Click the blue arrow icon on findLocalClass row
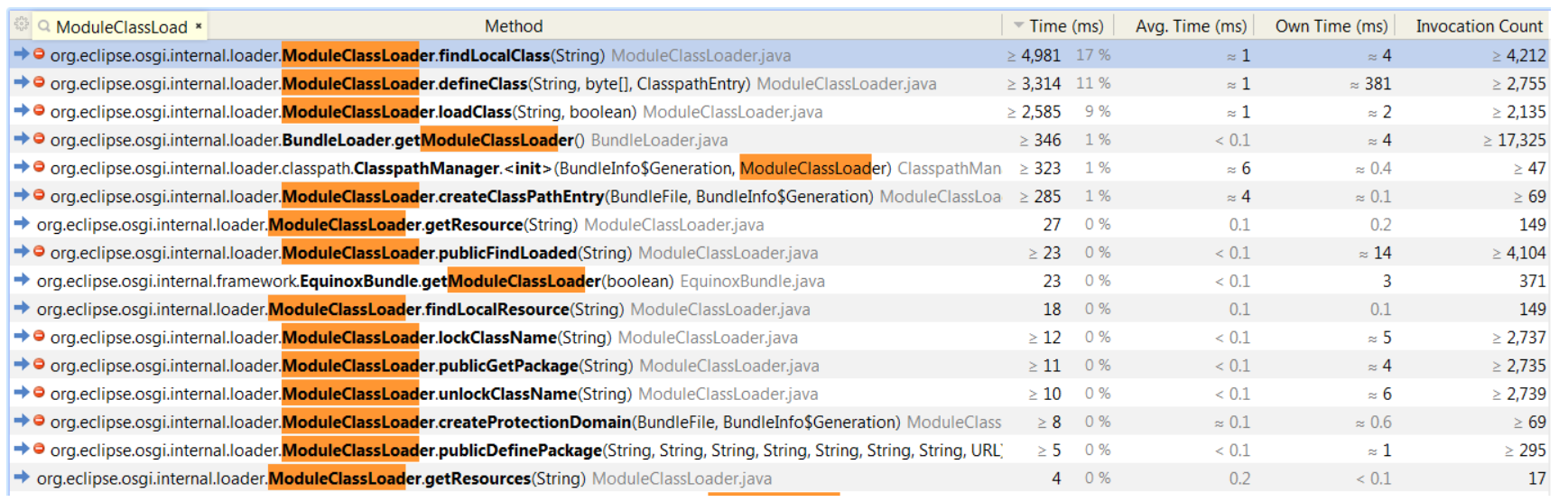1568x502 pixels. pyautogui.click(x=22, y=55)
